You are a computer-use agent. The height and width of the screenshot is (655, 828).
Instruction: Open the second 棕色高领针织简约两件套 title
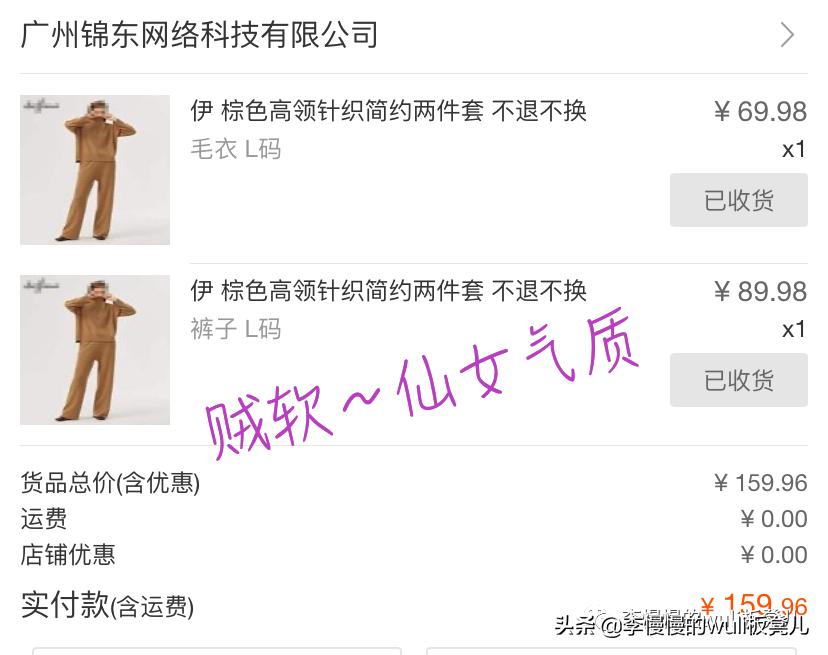tap(389, 291)
